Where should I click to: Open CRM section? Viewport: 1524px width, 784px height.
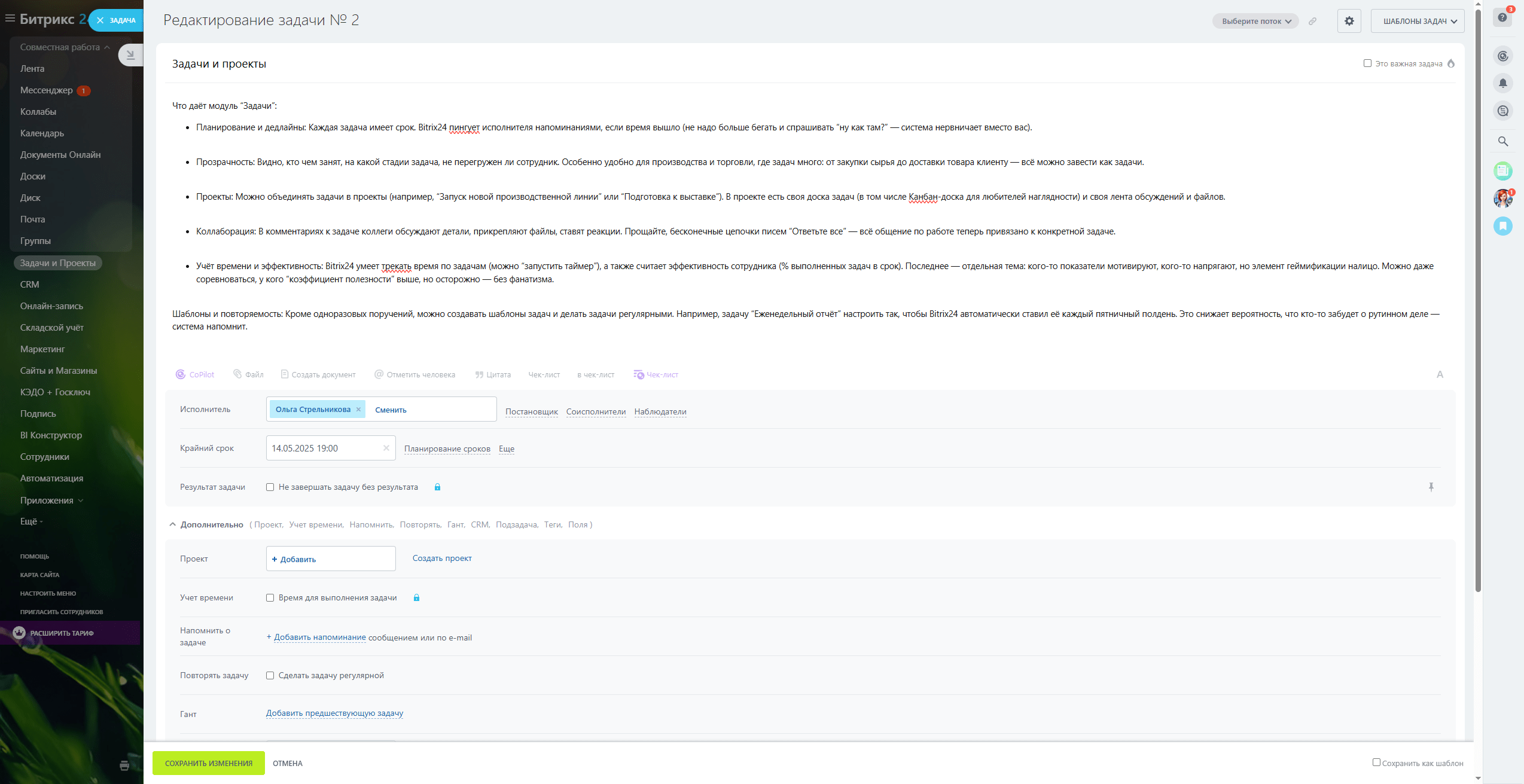point(29,285)
